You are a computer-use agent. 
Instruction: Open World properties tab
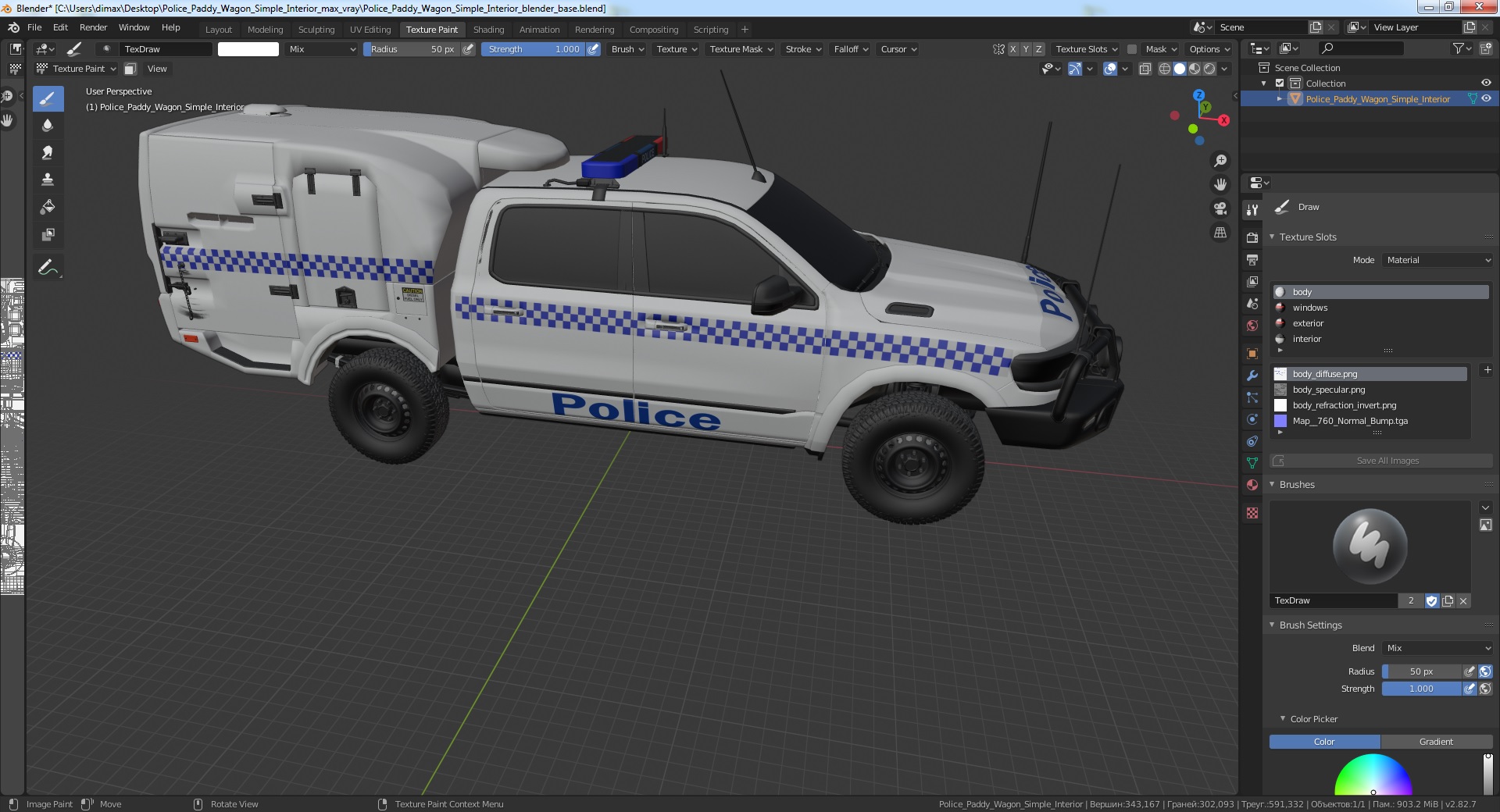[1252, 326]
